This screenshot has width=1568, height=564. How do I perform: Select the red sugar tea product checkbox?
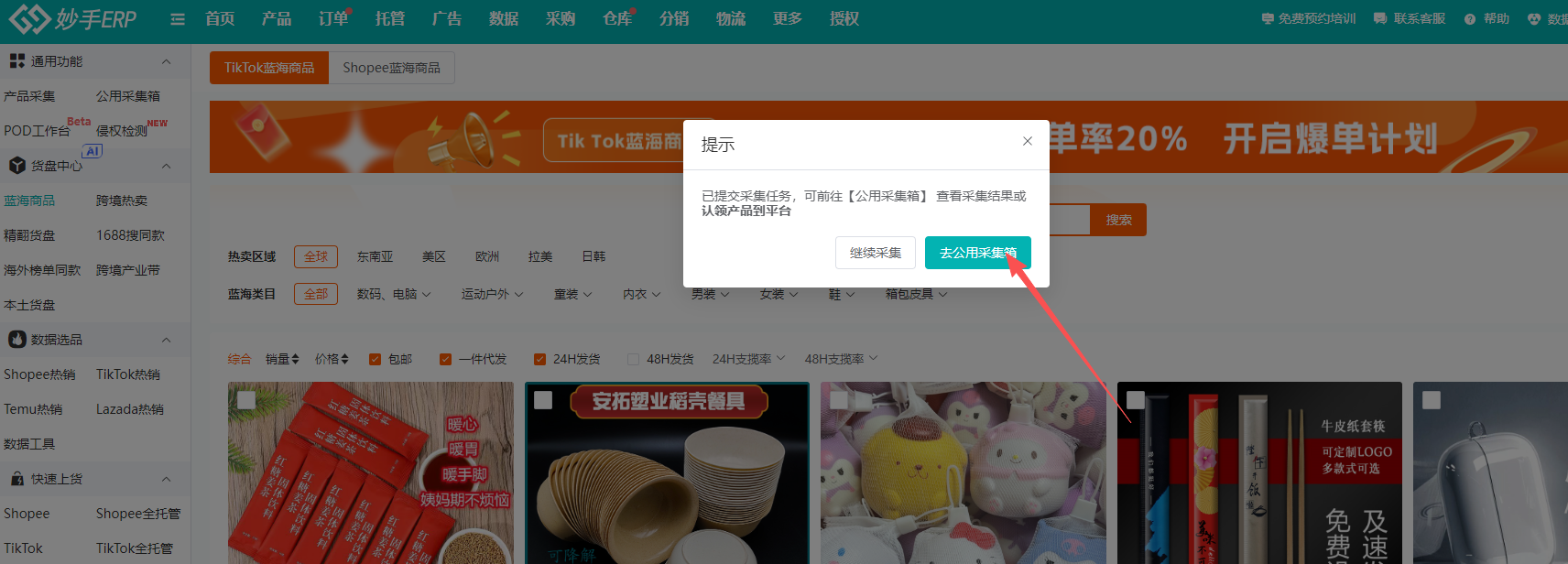[x=246, y=400]
